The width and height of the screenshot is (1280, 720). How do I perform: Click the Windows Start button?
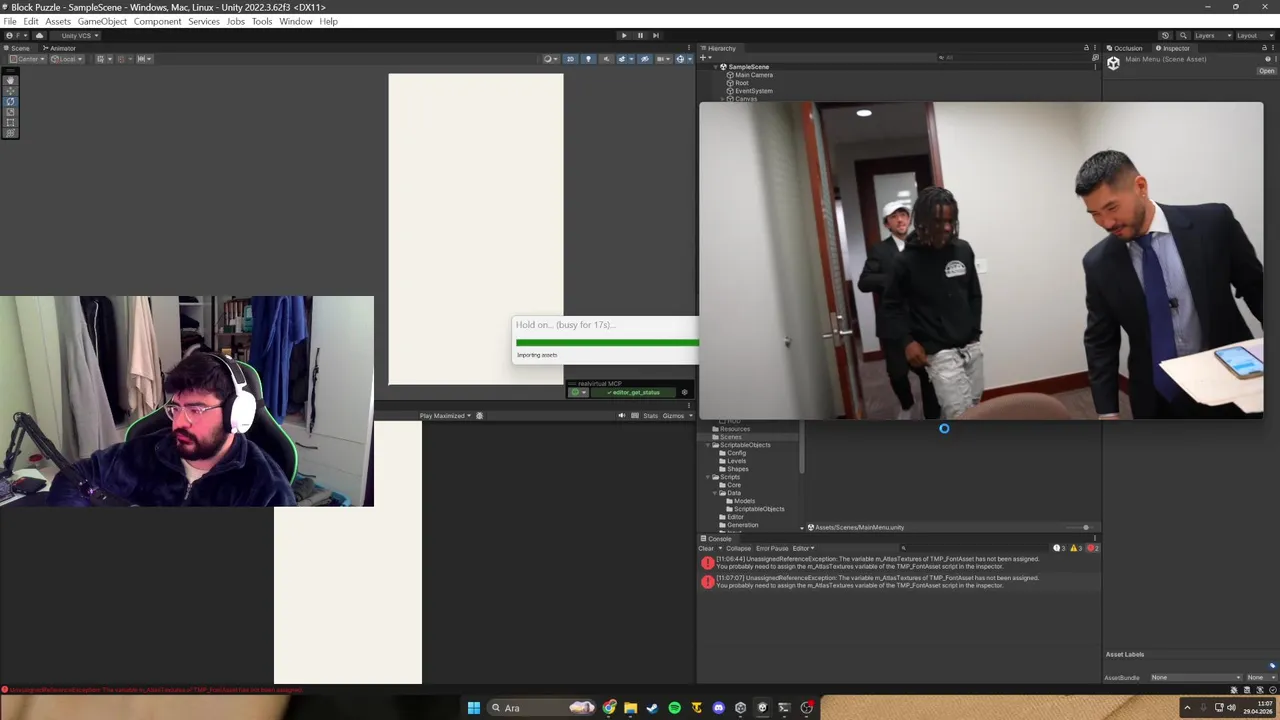(474, 708)
